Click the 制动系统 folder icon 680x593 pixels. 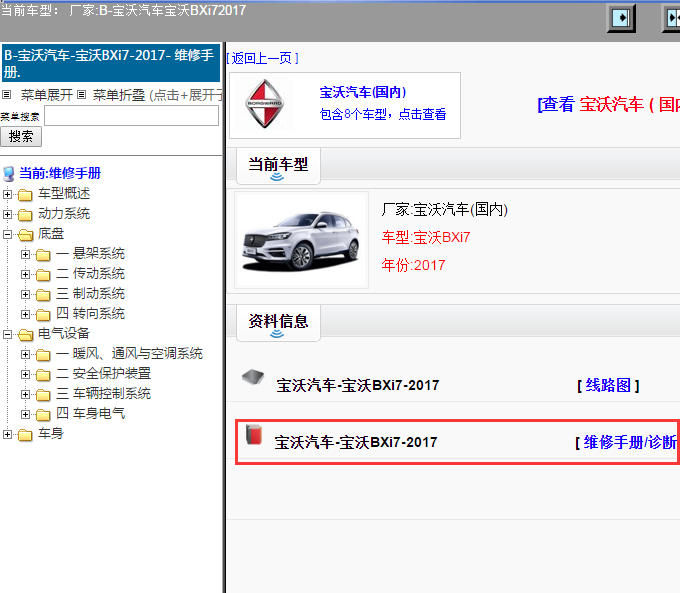click(43, 295)
